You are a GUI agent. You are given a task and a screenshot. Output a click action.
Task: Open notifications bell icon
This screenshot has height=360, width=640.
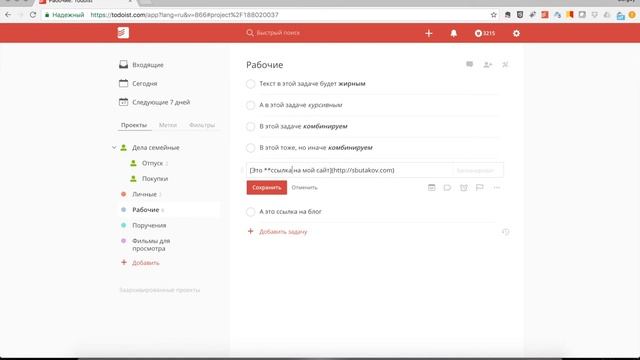(x=453, y=33)
